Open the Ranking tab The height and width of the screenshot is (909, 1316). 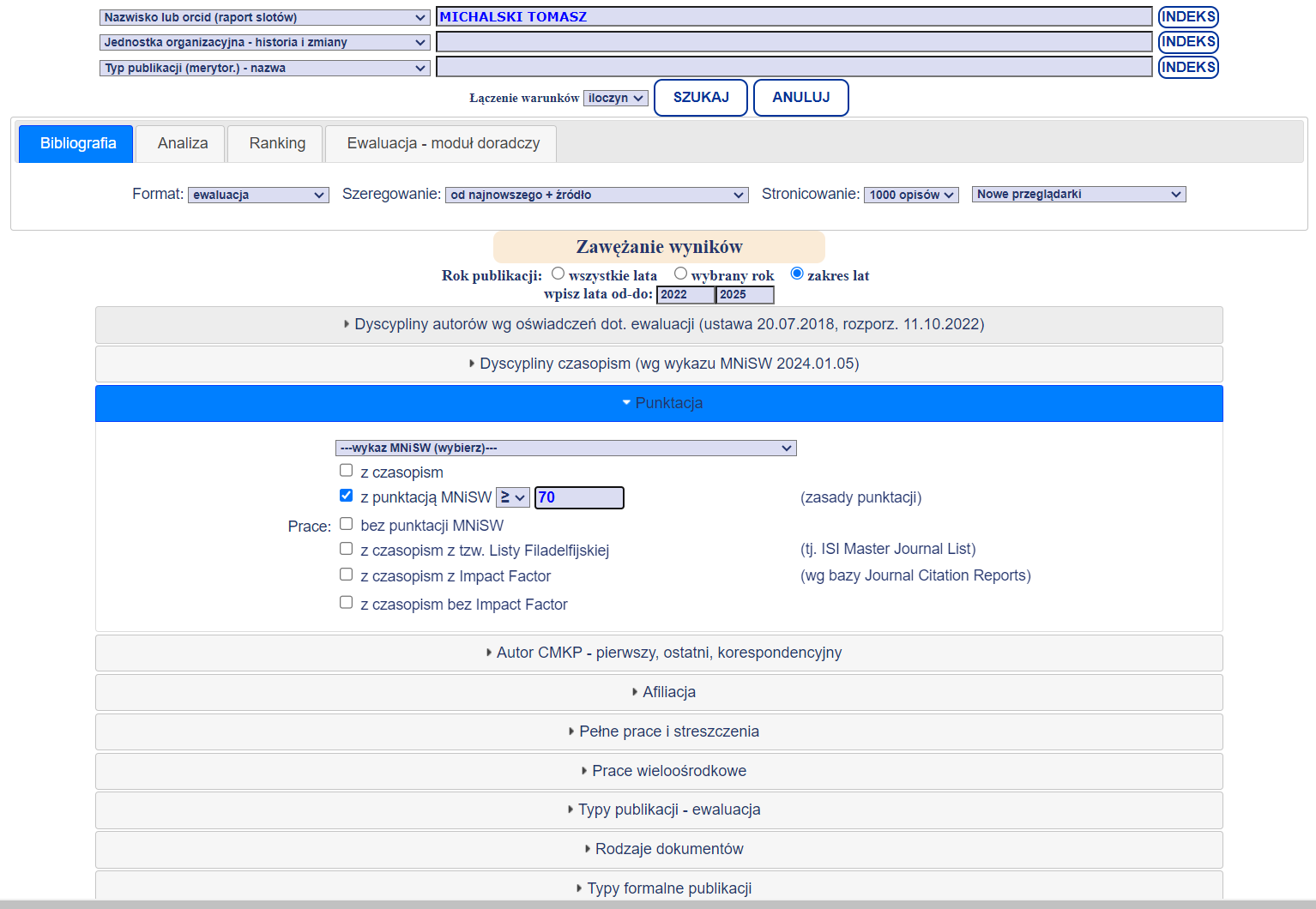point(277,143)
